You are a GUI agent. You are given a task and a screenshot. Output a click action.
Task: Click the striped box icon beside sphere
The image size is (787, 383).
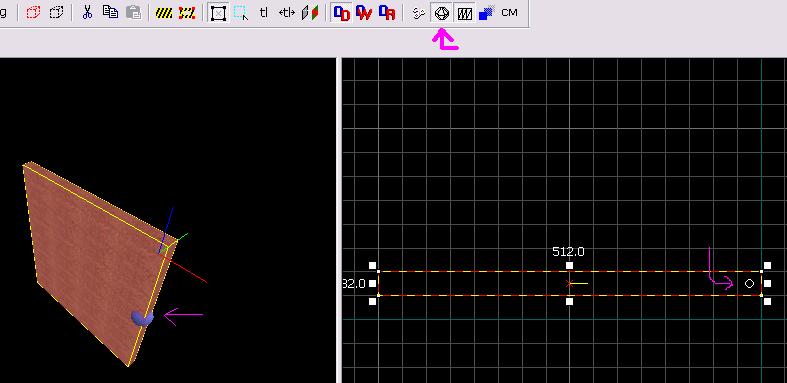coord(464,13)
